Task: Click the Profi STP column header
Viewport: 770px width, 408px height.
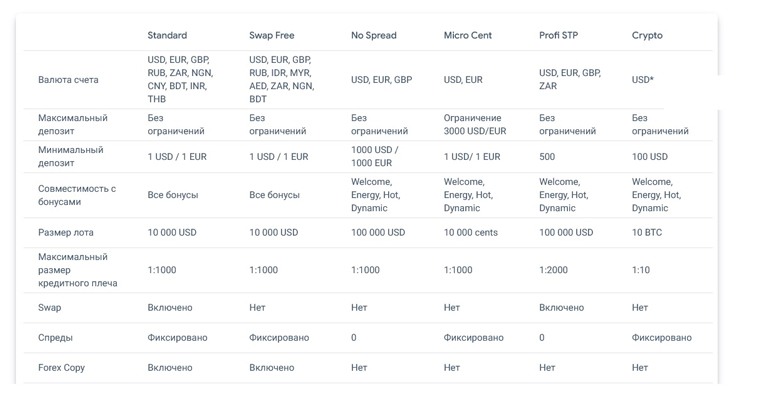Action: pos(558,35)
